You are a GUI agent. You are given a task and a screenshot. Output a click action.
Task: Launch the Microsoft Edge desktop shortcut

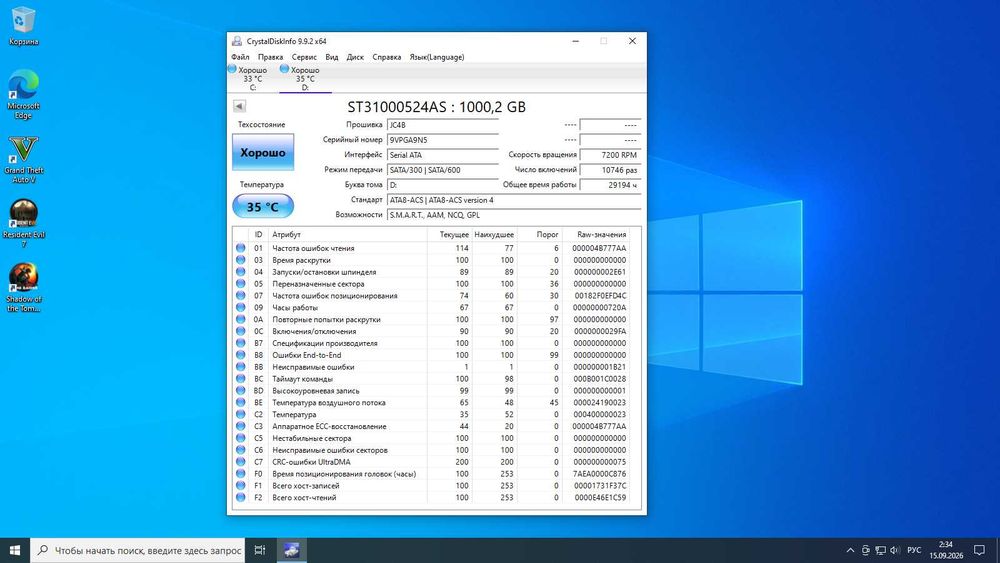point(23,94)
